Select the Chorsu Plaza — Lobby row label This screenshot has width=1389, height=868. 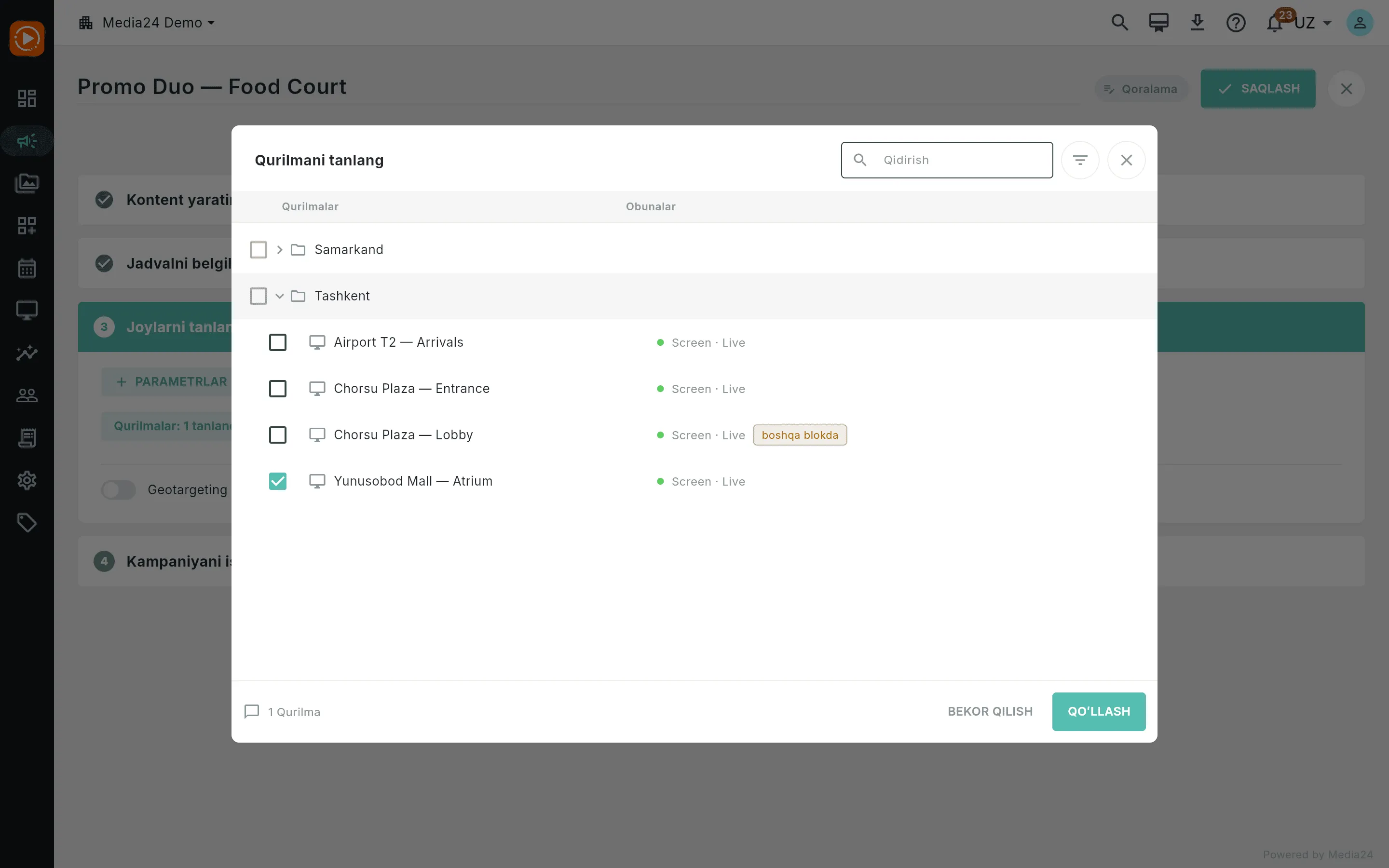pyautogui.click(x=404, y=435)
